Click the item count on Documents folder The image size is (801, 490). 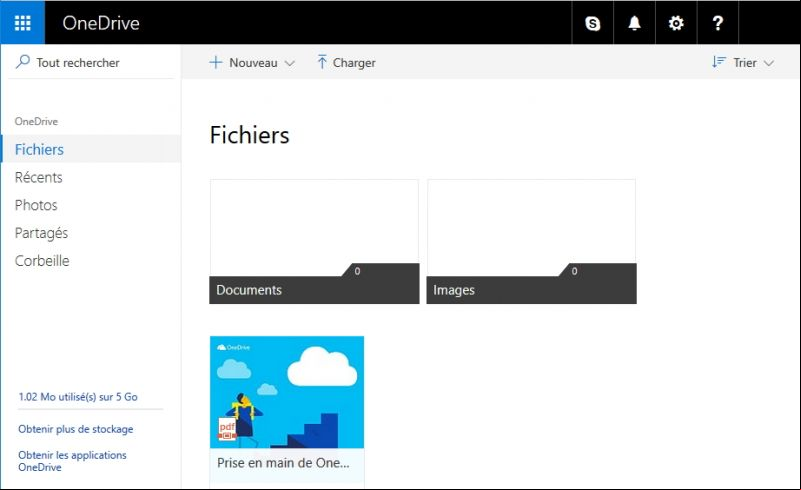coord(357,271)
